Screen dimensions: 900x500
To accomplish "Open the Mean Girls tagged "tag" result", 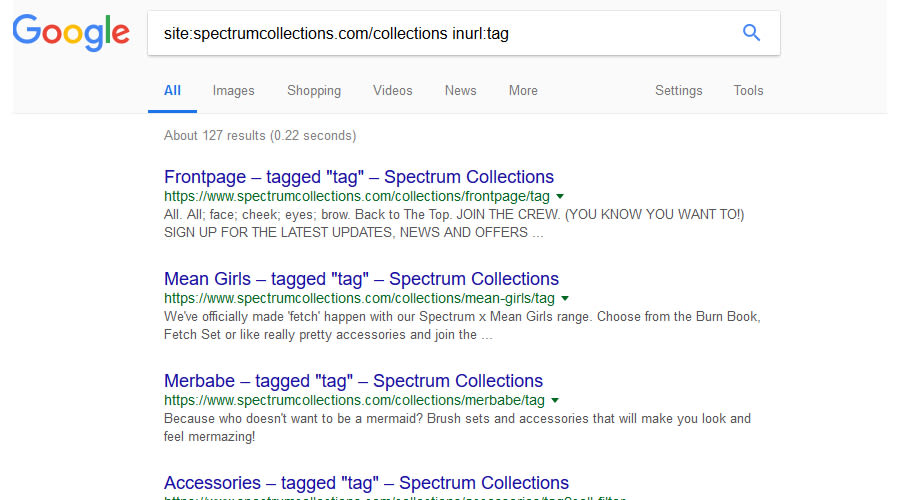I will point(361,279).
